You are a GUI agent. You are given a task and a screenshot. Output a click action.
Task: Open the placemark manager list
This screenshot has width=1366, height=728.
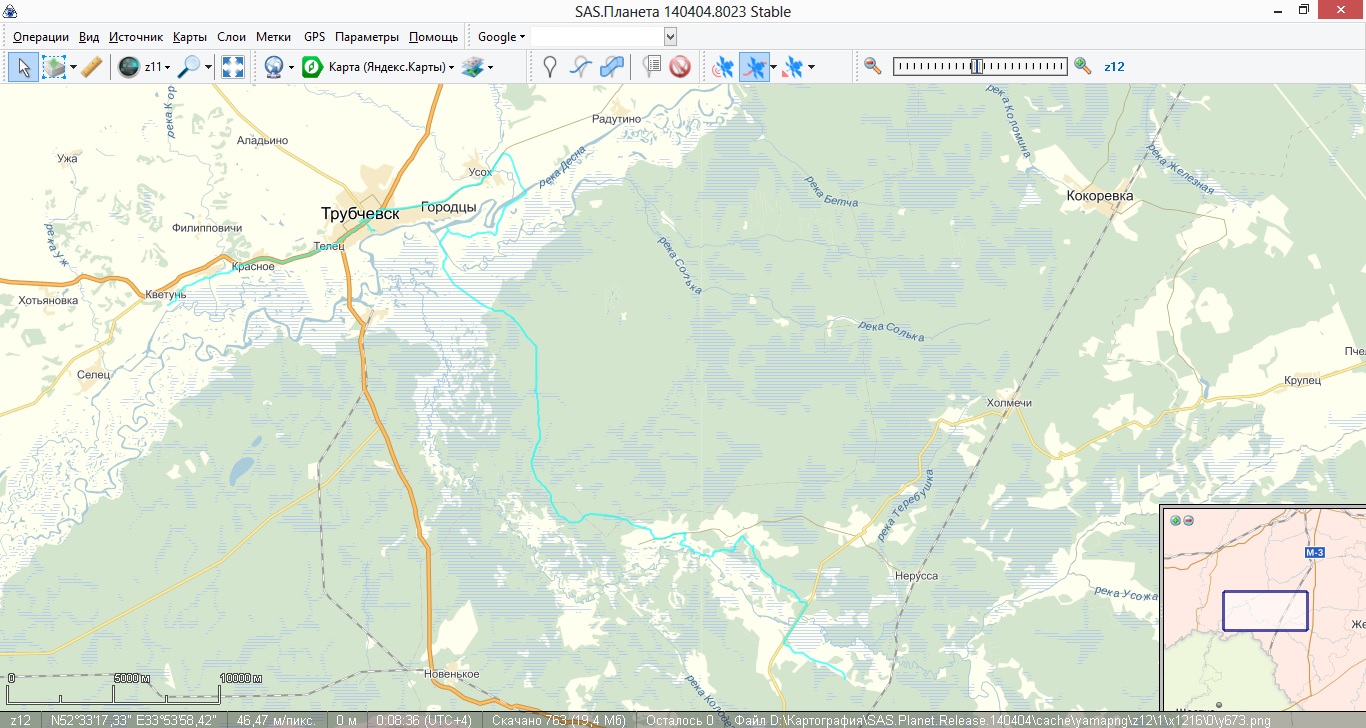pos(652,67)
